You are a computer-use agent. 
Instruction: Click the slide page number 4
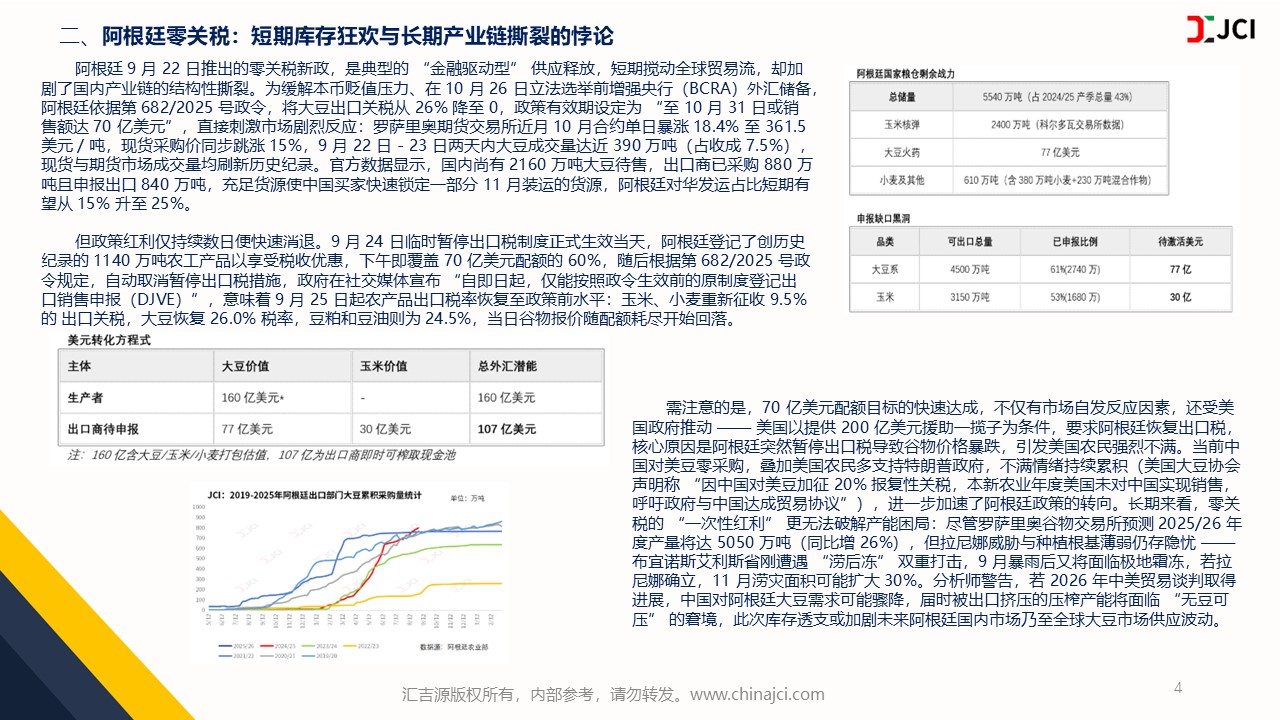(1177, 688)
